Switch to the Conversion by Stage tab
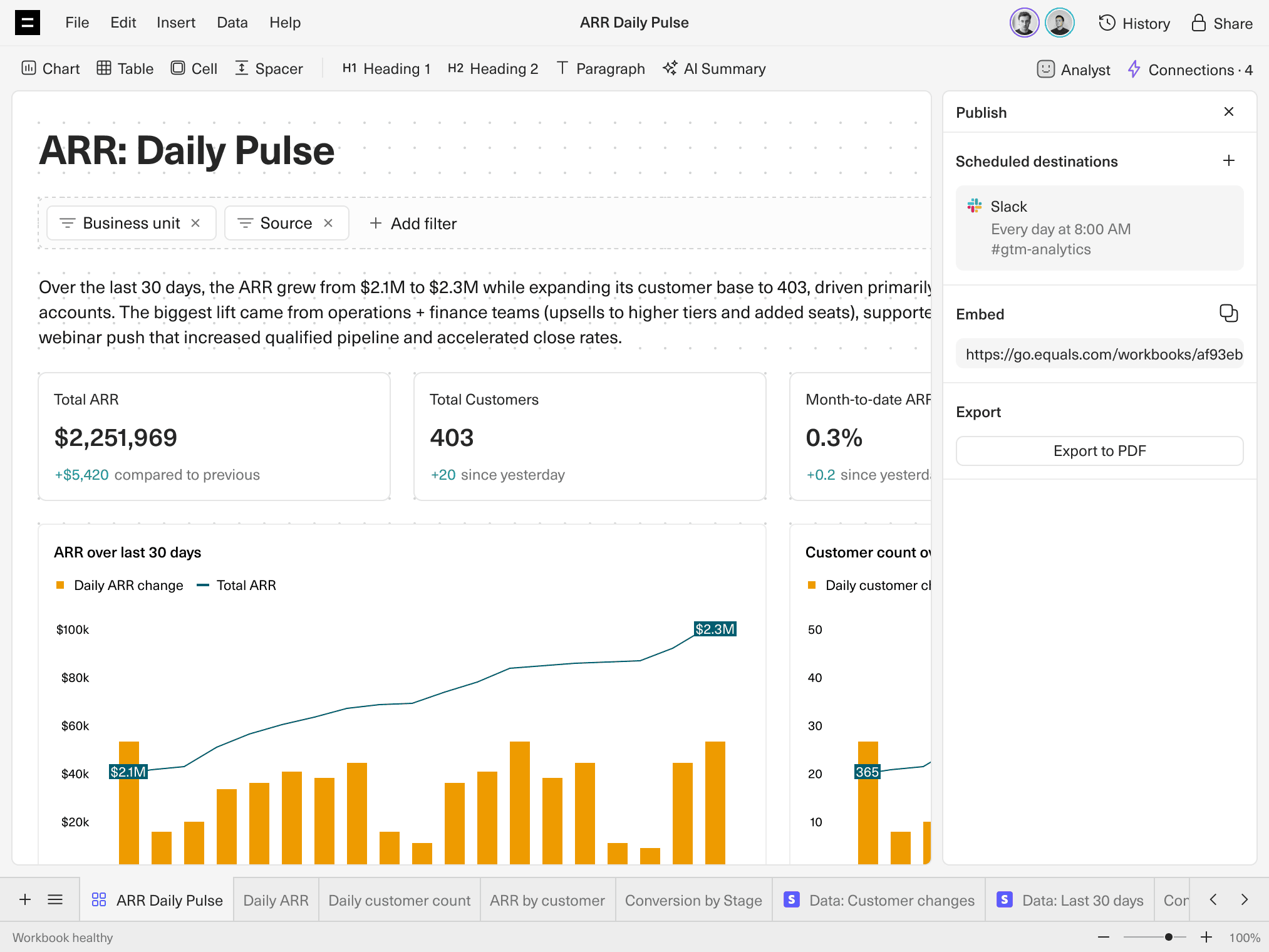 pos(693,900)
